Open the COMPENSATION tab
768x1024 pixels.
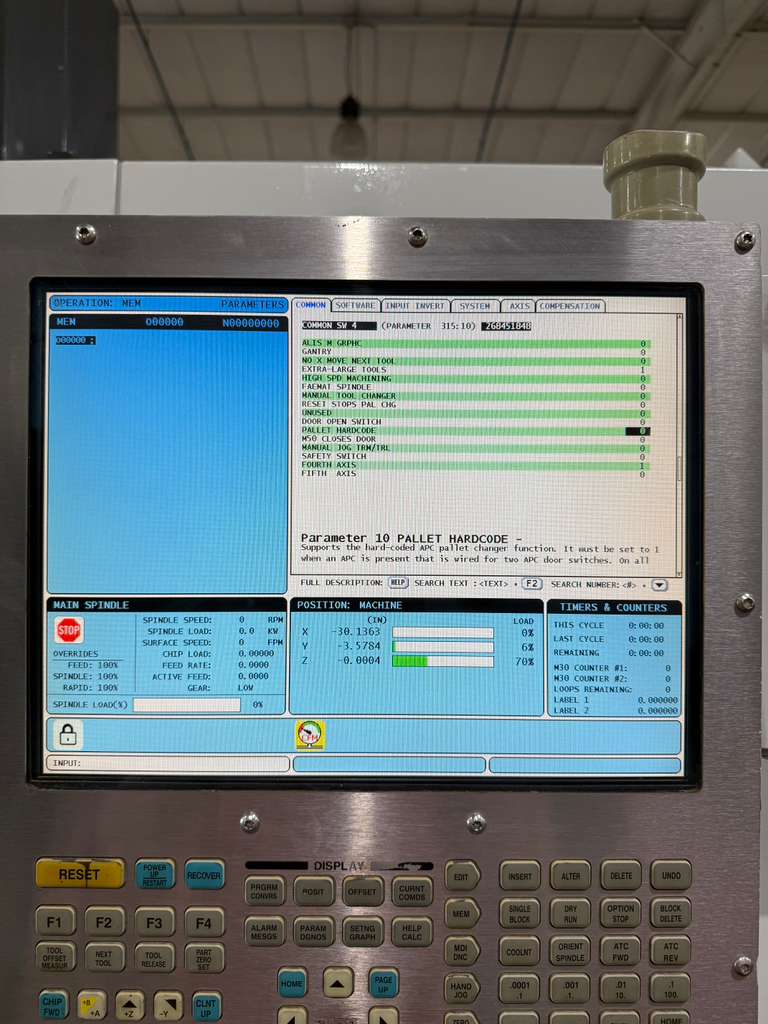[x=570, y=306]
